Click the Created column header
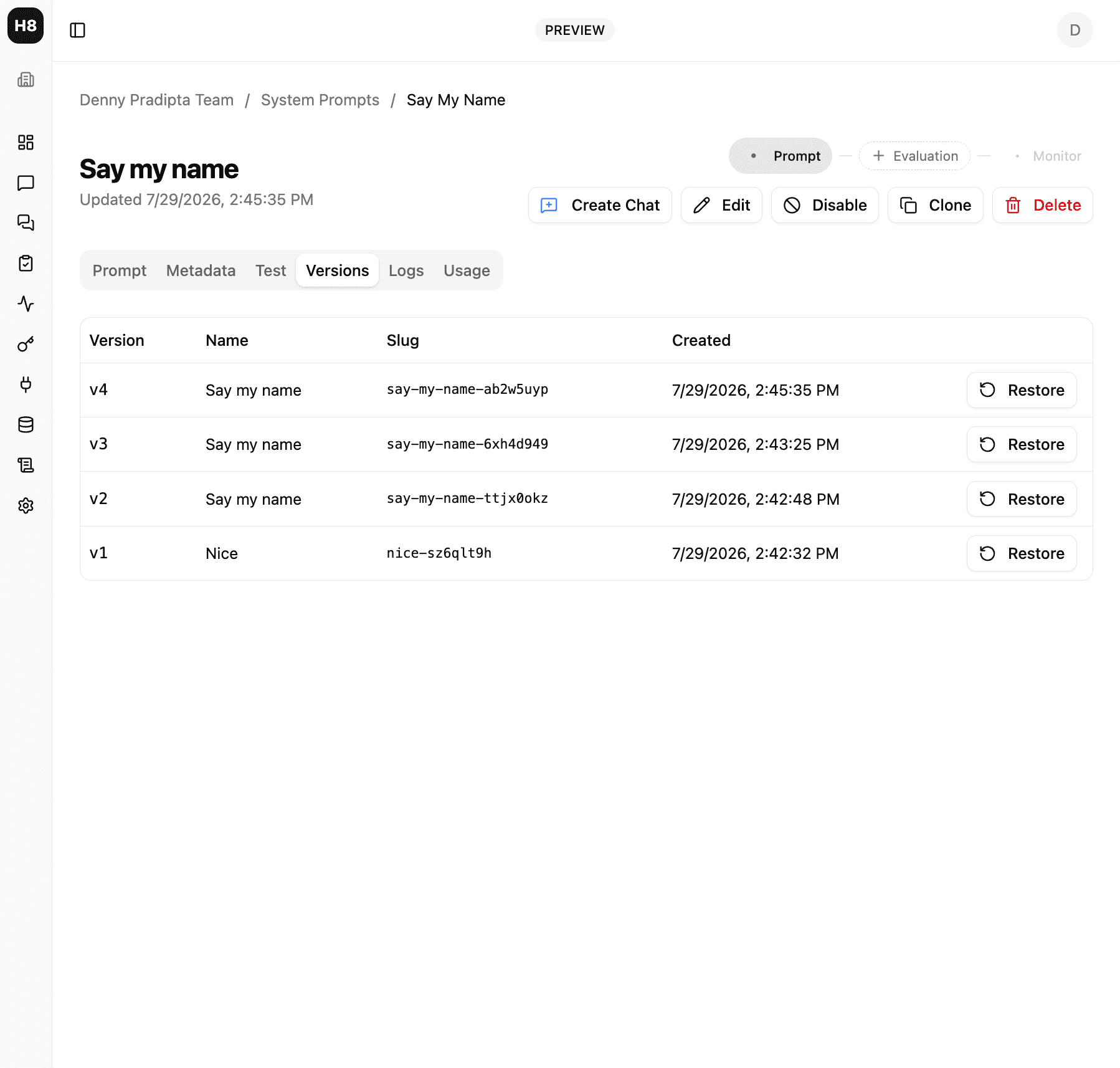Screen dimensions: 1120x1068 701,340
